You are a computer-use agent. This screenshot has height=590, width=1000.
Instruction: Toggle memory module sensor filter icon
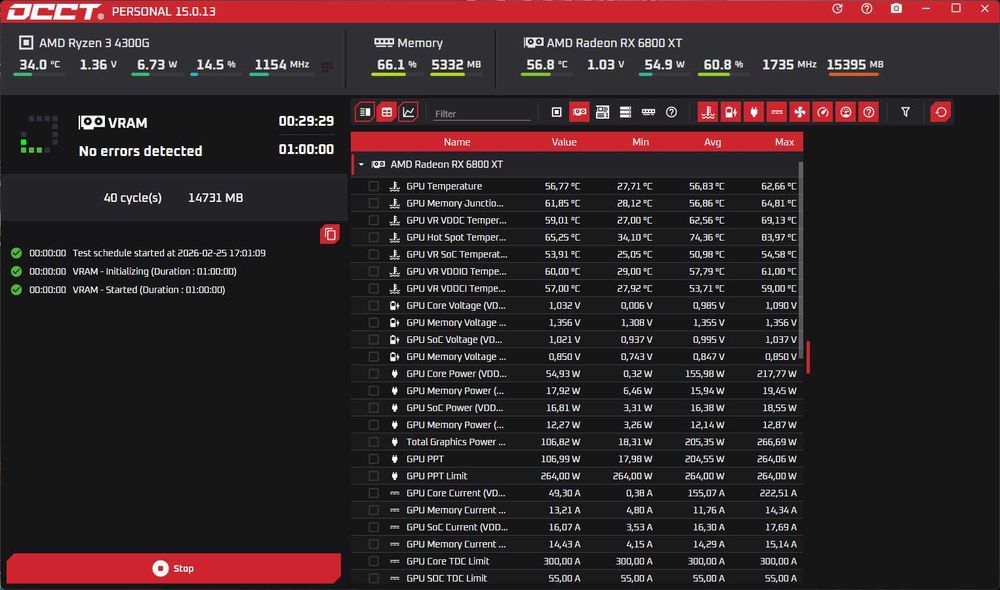point(648,112)
